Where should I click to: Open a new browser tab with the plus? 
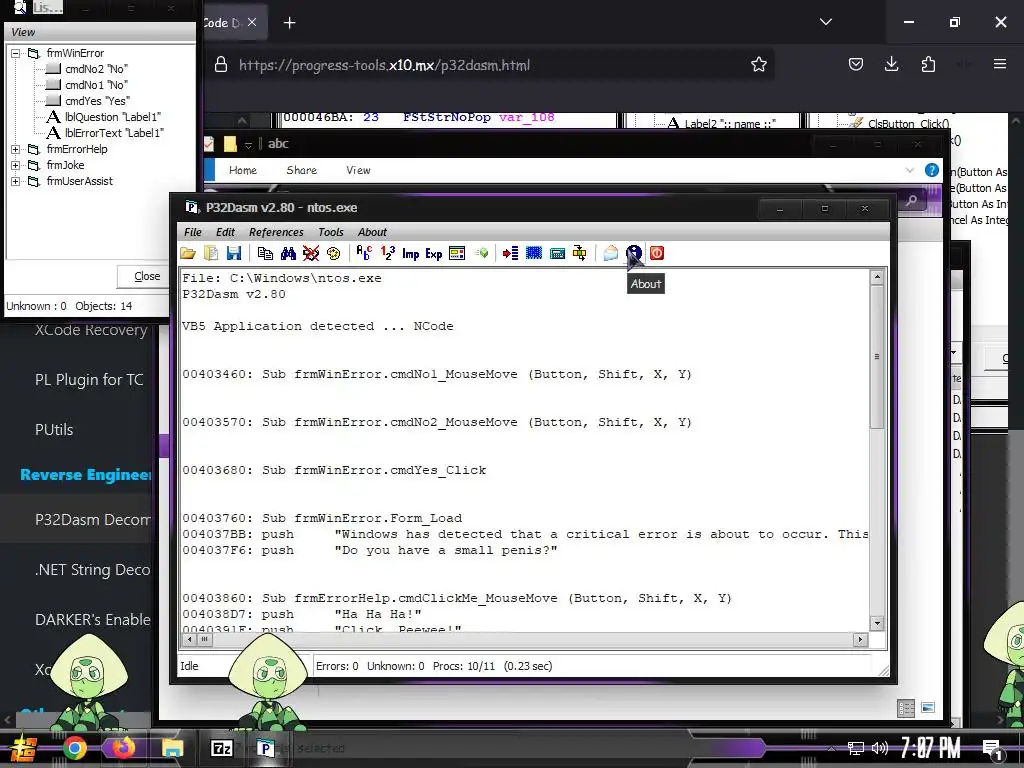tap(289, 23)
